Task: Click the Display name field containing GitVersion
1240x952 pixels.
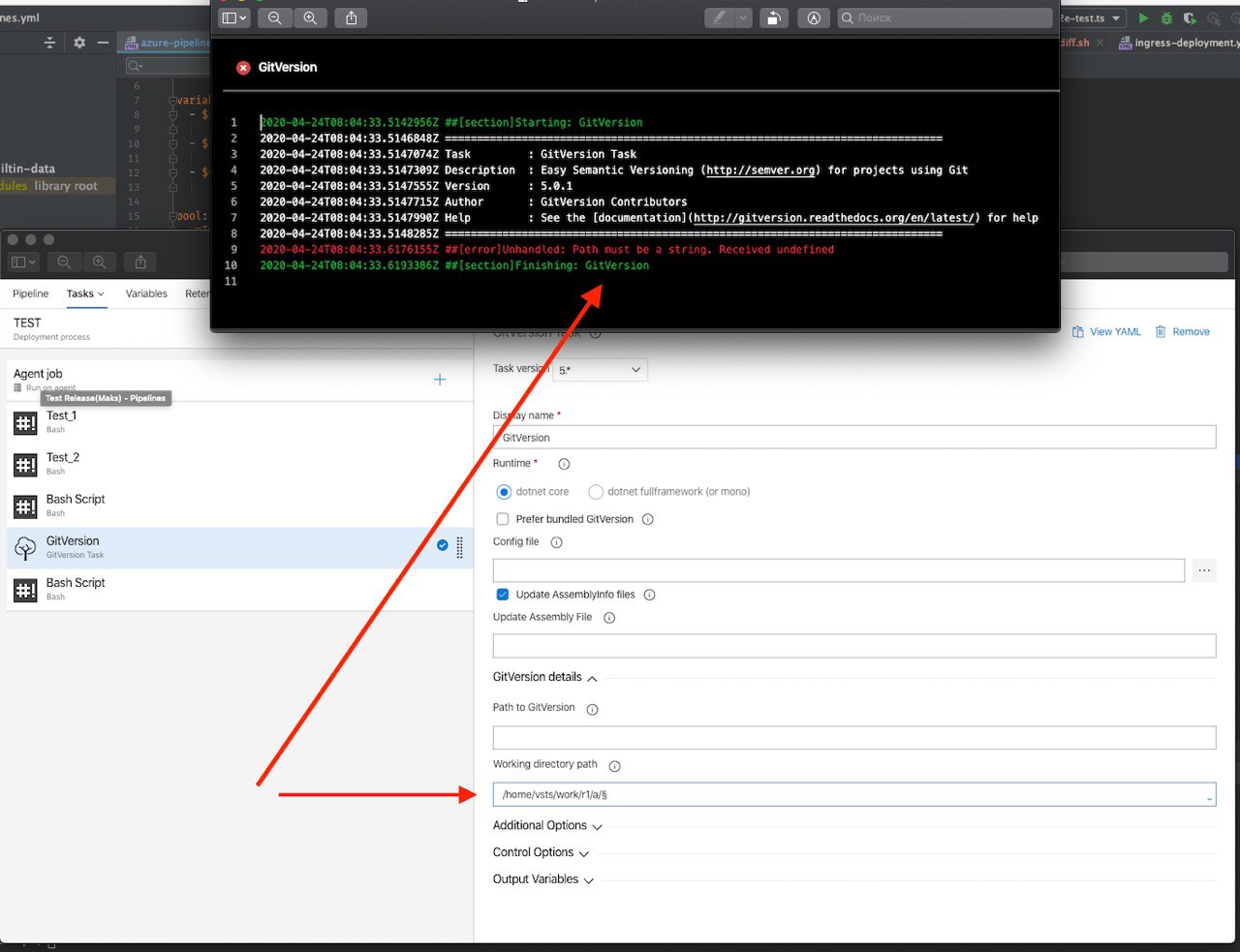Action: [854, 438]
